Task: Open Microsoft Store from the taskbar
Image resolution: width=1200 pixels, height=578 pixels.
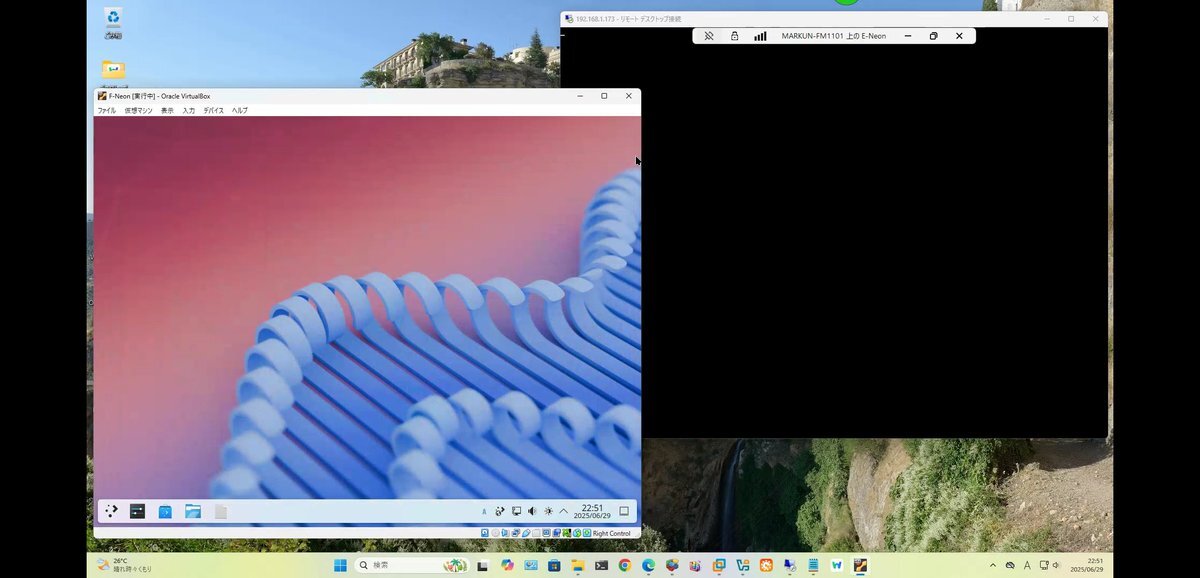Action: click(x=554, y=565)
